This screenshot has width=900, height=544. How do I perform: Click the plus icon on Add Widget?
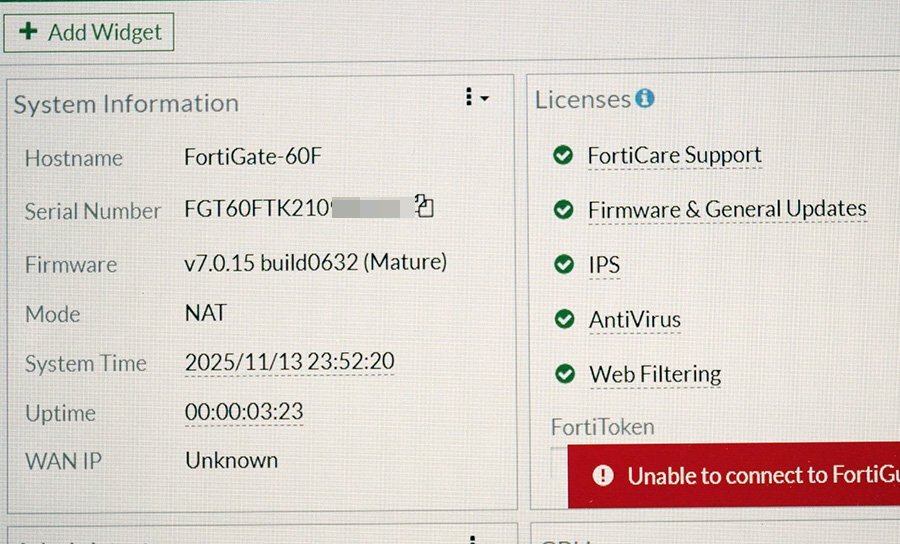28,32
